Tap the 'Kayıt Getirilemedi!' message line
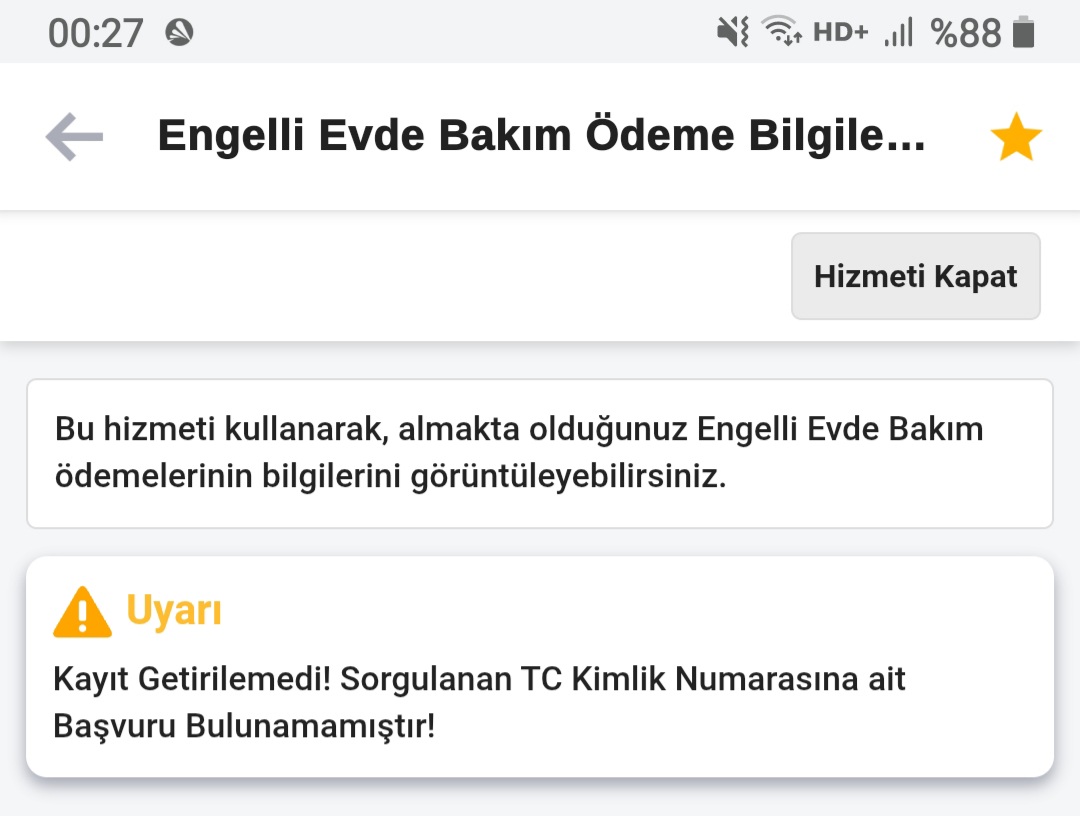This screenshot has width=1080, height=816. click(x=479, y=679)
